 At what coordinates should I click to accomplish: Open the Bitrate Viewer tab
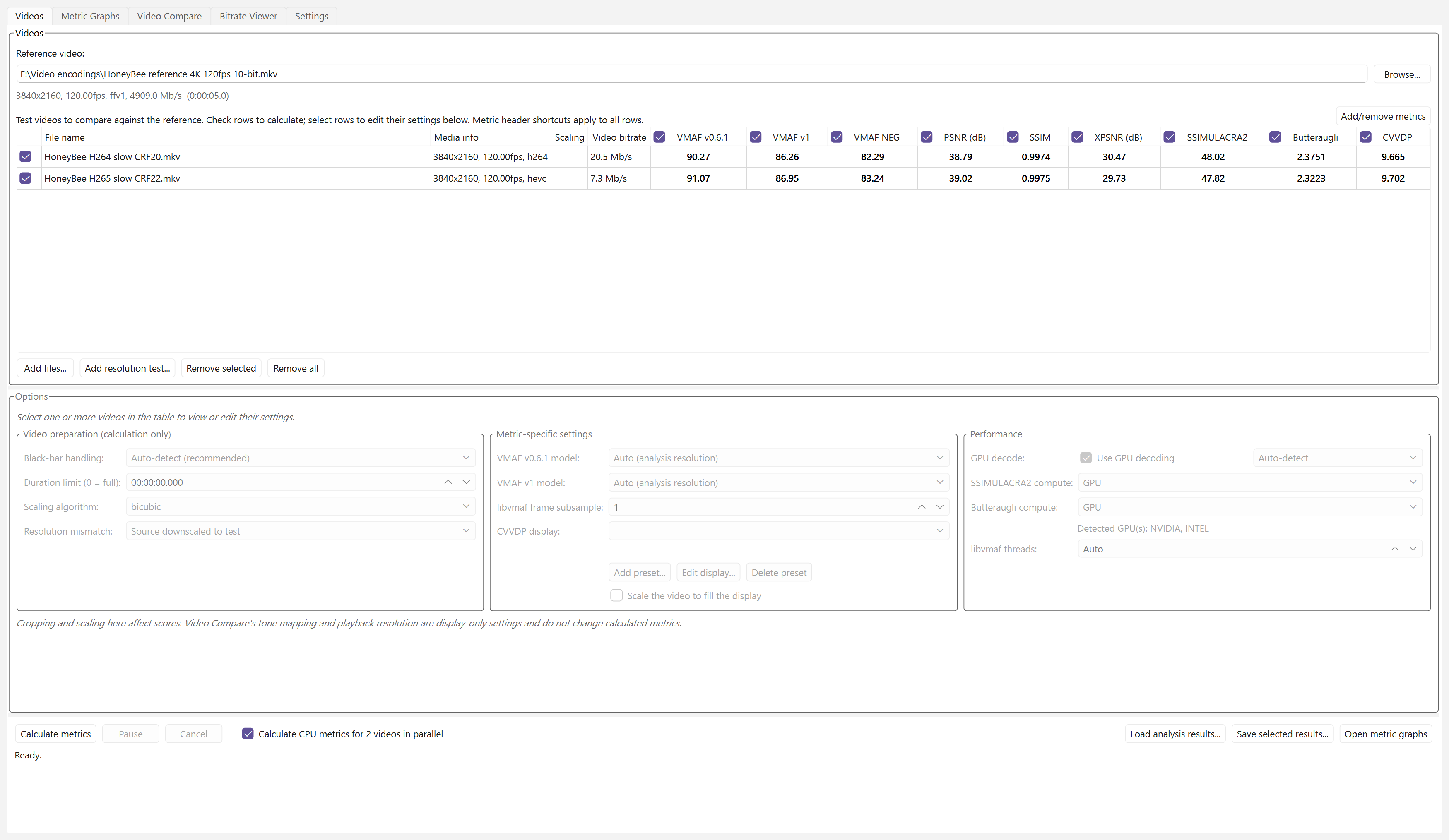pos(248,16)
